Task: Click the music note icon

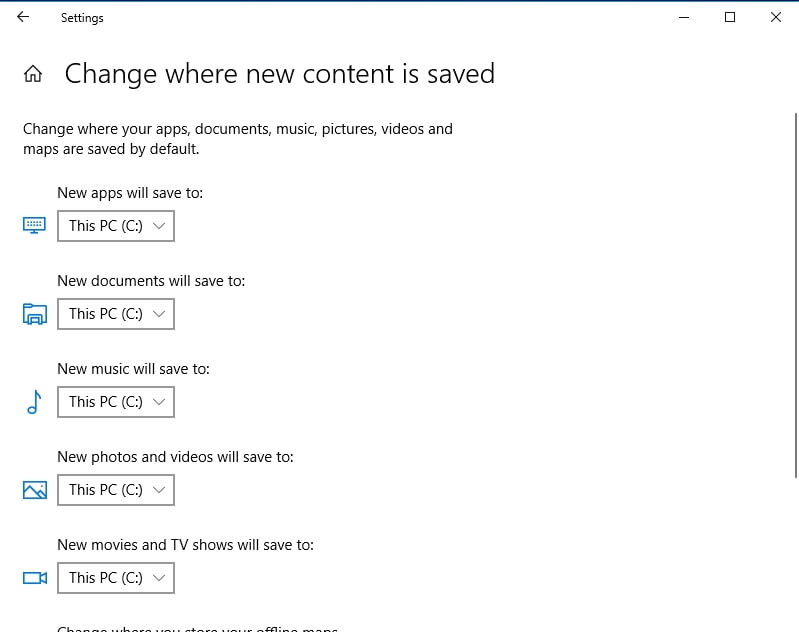Action: [34, 402]
